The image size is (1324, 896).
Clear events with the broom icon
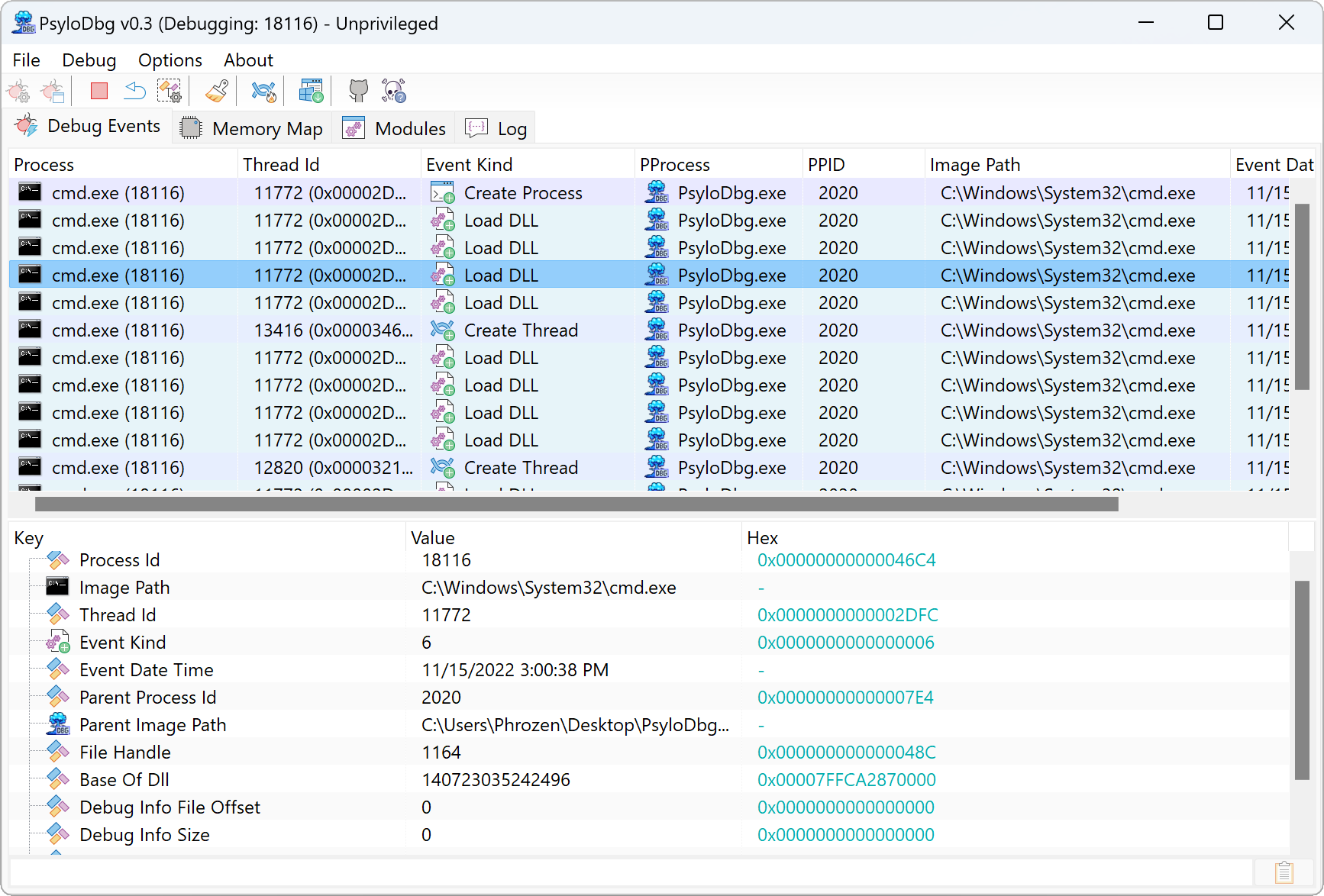click(218, 91)
